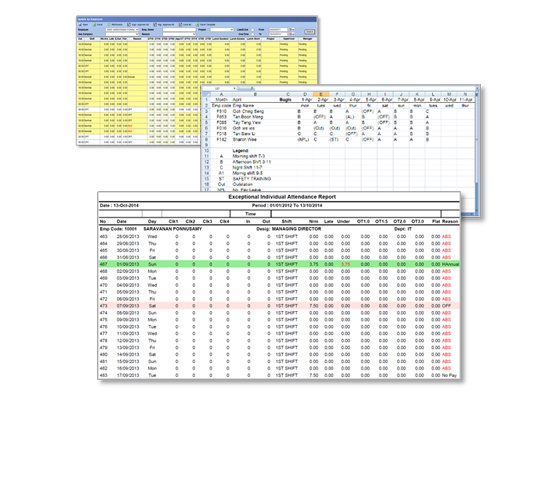Click the spreadsheet vertical scrollbar
This screenshot has width=550, height=500.
477,151
